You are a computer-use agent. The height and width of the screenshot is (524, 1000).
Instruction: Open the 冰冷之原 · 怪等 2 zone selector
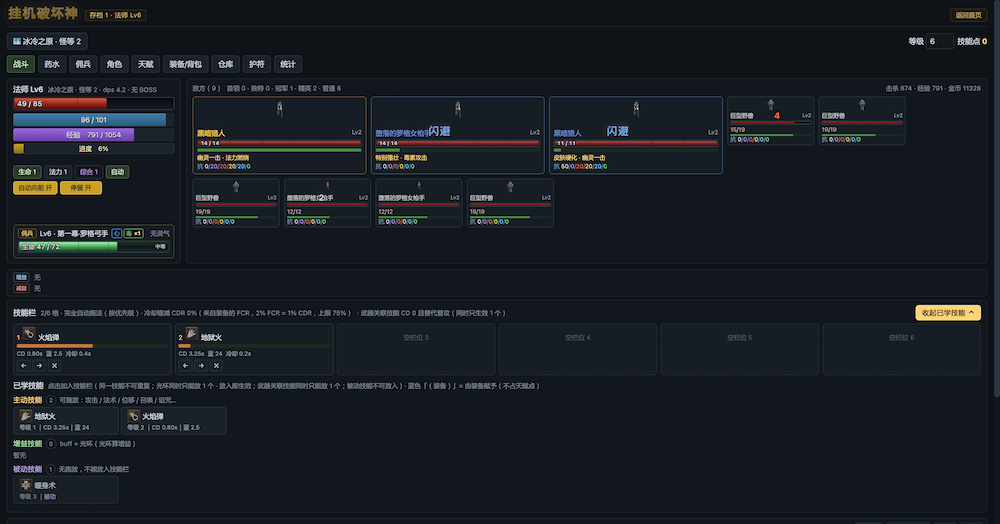tap(47, 41)
